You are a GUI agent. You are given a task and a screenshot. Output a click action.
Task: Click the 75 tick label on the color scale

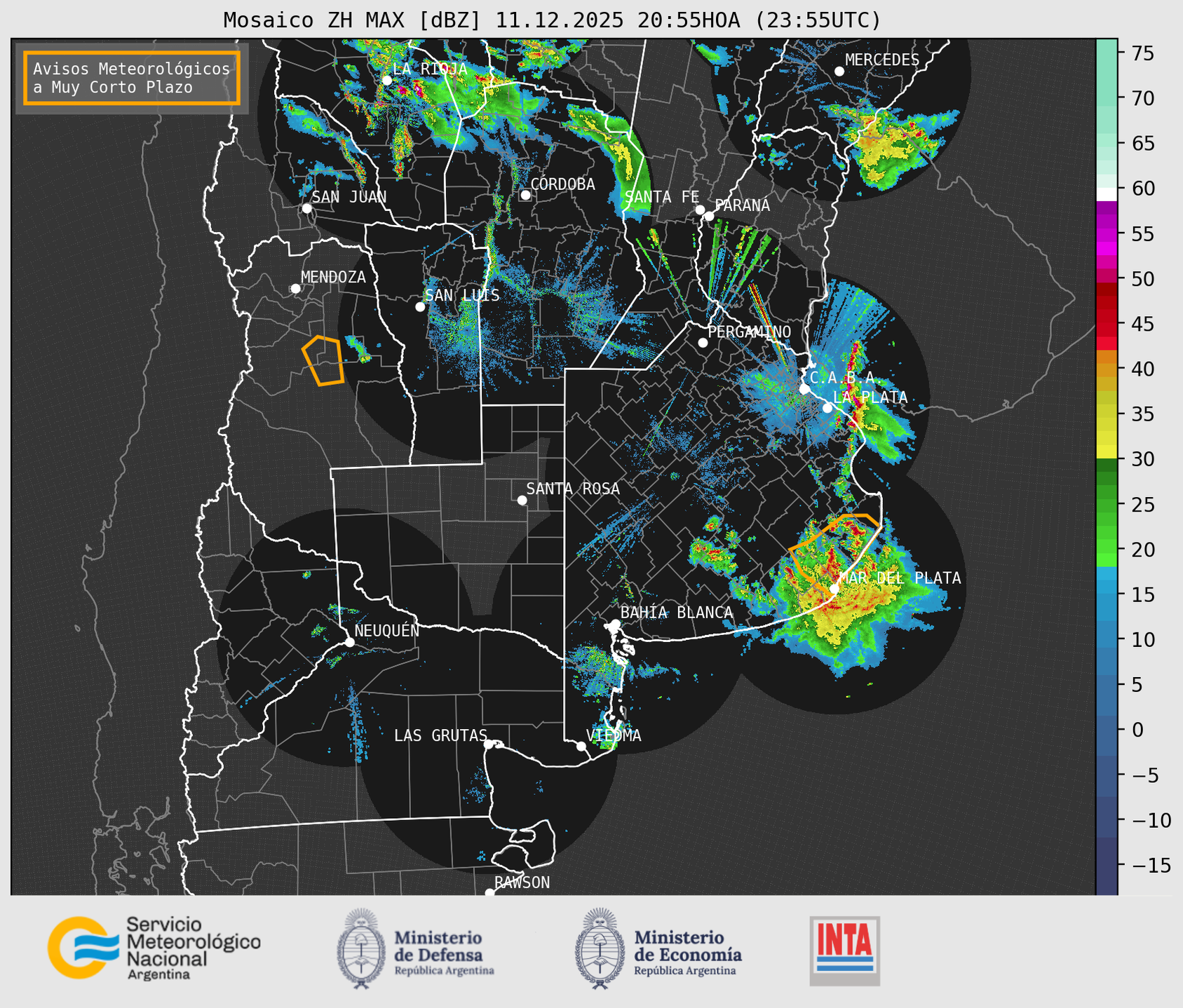click(1143, 53)
